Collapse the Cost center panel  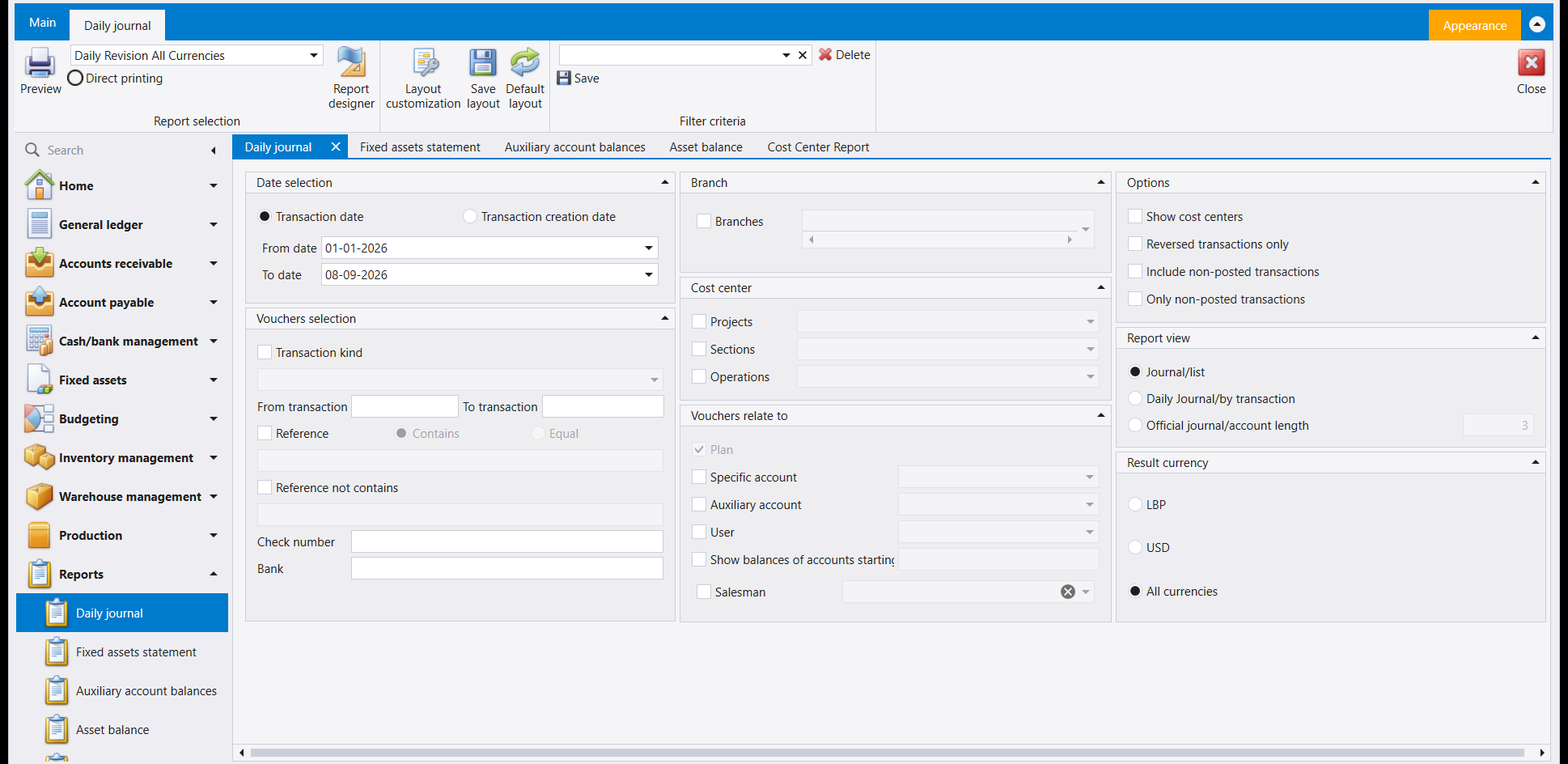tap(1100, 287)
